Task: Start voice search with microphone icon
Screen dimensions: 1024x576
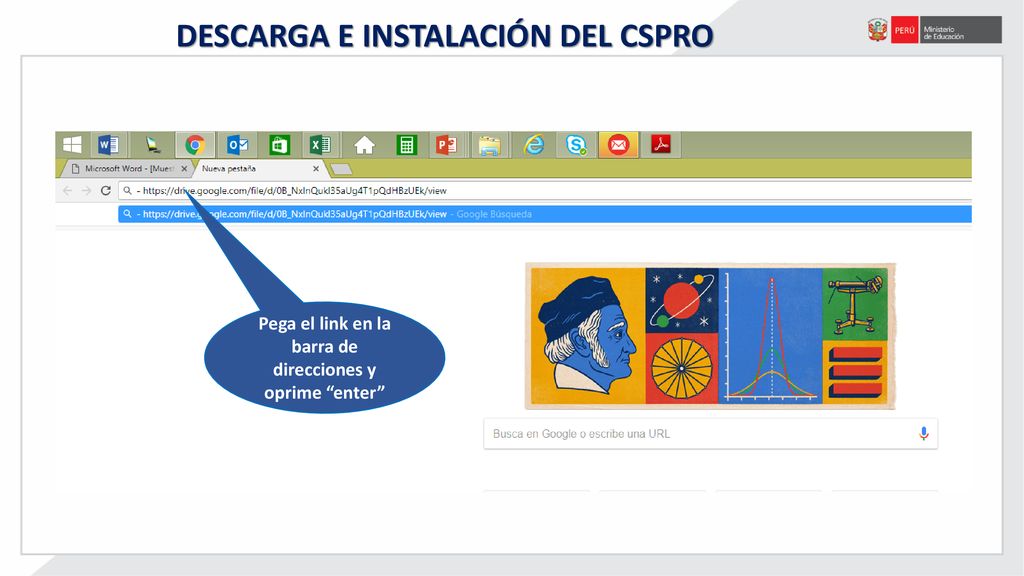Action: [923, 434]
